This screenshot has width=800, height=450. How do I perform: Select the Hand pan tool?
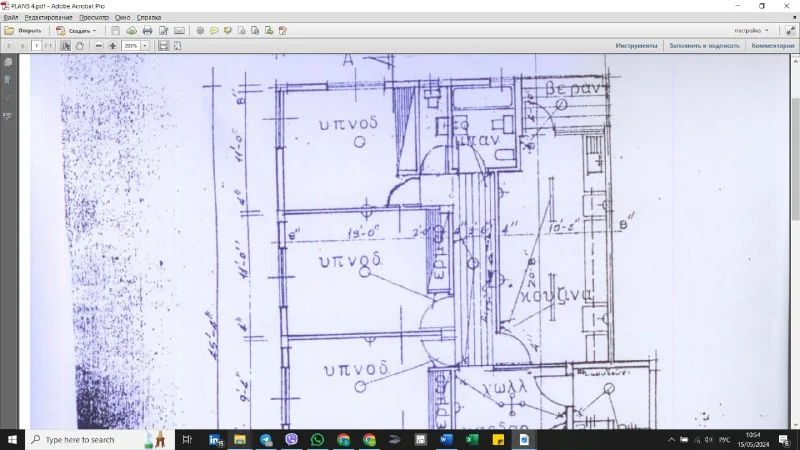pos(79,46)
